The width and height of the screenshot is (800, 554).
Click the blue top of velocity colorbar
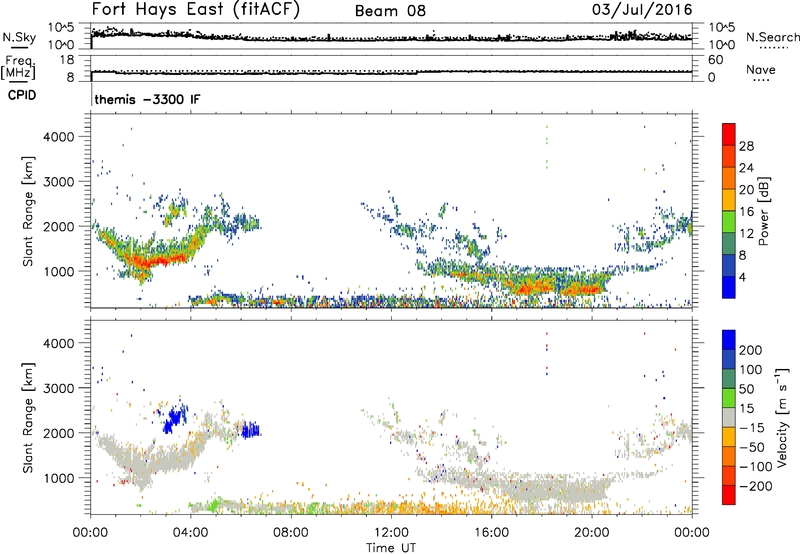(729, 340)
